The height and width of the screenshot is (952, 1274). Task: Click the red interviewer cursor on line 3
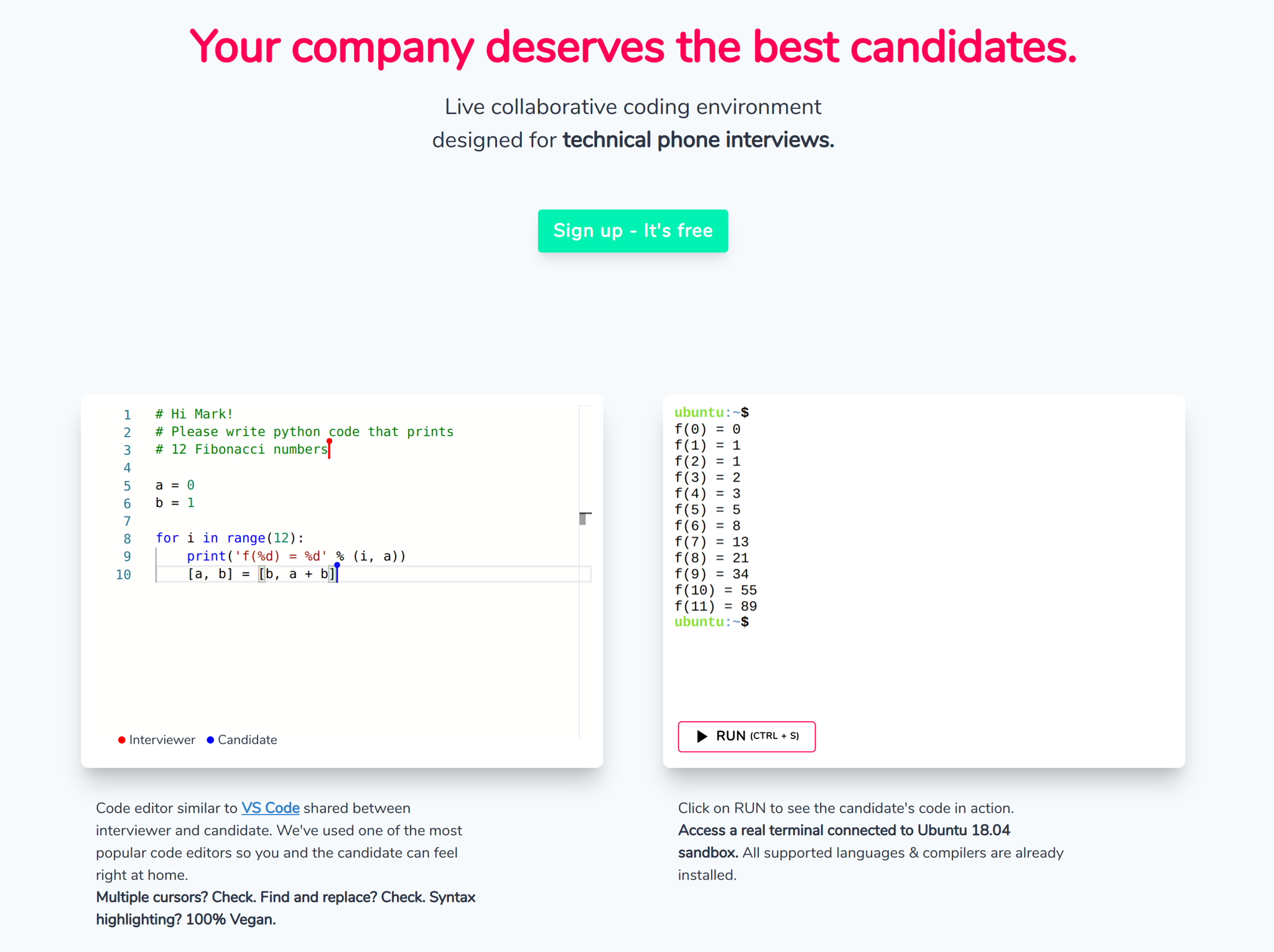tap(329, 448)
